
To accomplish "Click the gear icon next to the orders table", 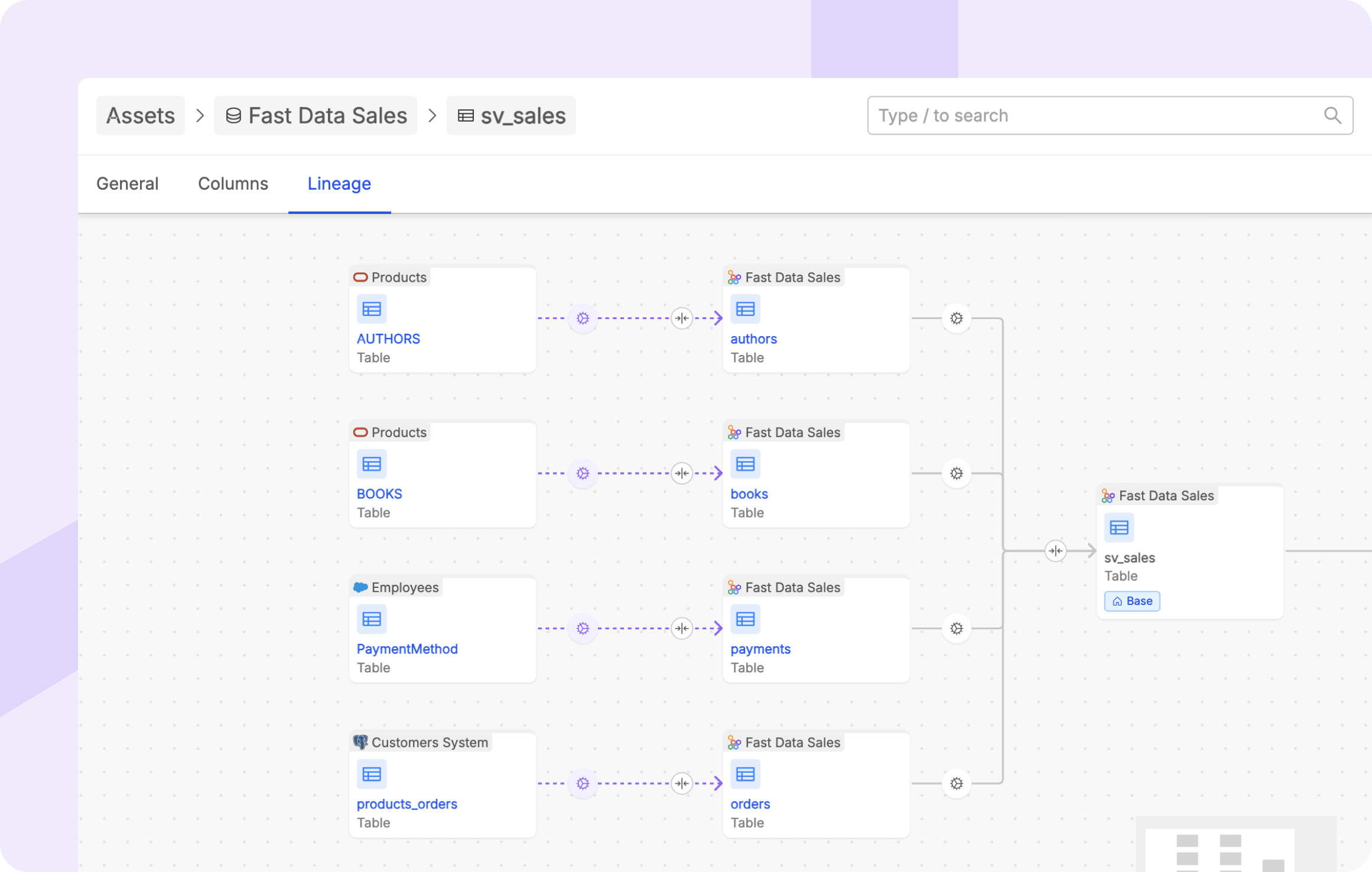I will [x=956, y=783].
